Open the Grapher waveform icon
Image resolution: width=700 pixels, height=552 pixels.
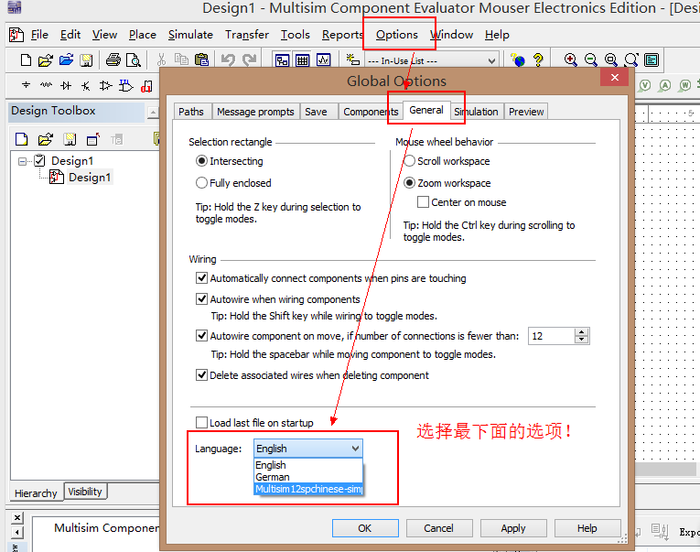323,59
